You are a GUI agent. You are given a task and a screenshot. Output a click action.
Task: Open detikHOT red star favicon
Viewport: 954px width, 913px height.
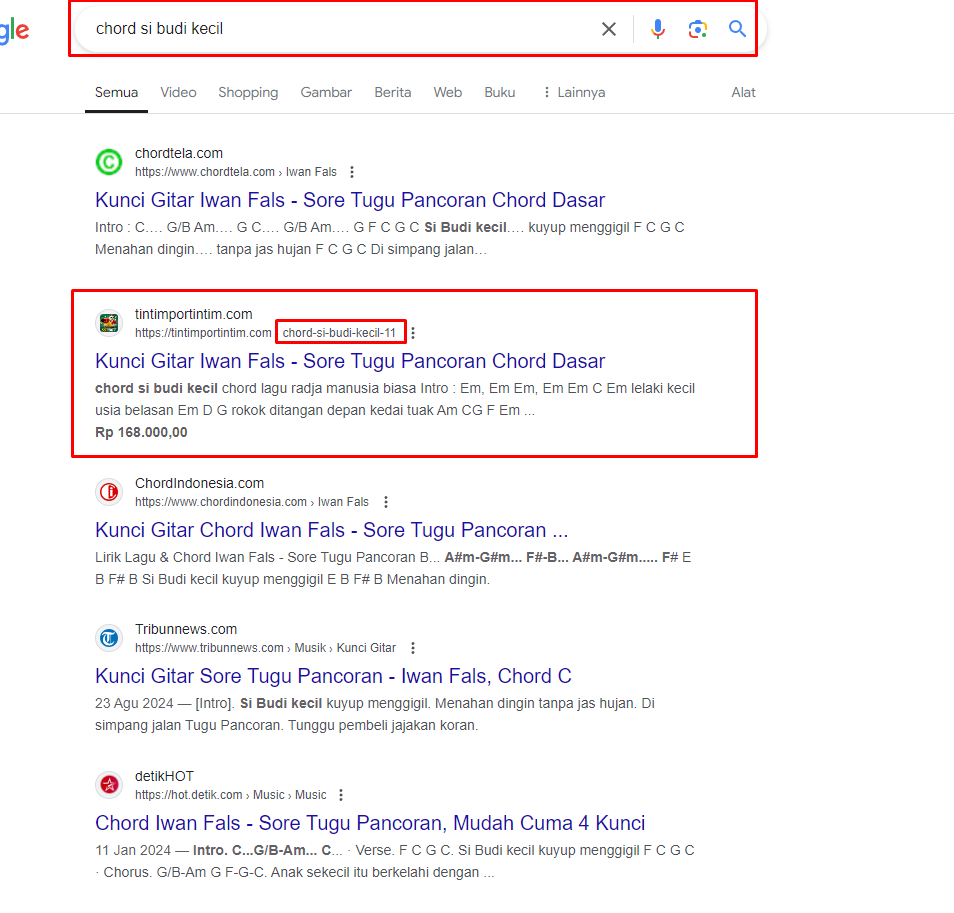pos(109,785)
